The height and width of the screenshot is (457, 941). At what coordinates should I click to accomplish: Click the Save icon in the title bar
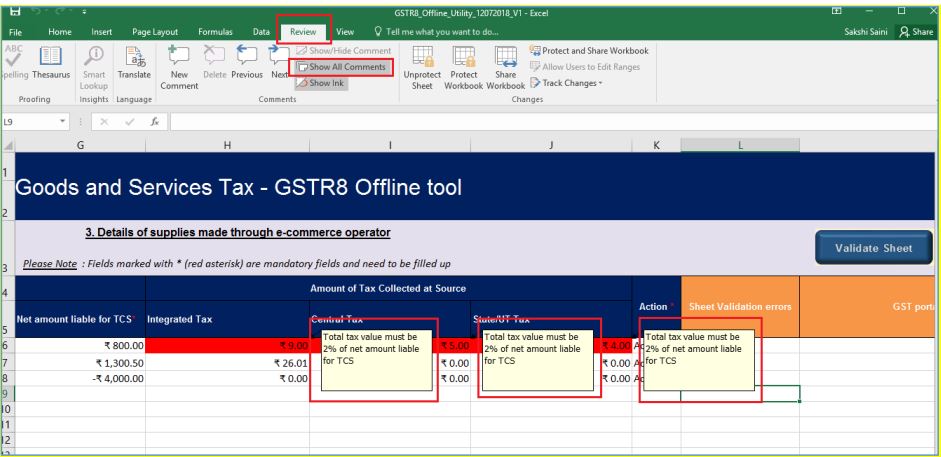(16, 11)
